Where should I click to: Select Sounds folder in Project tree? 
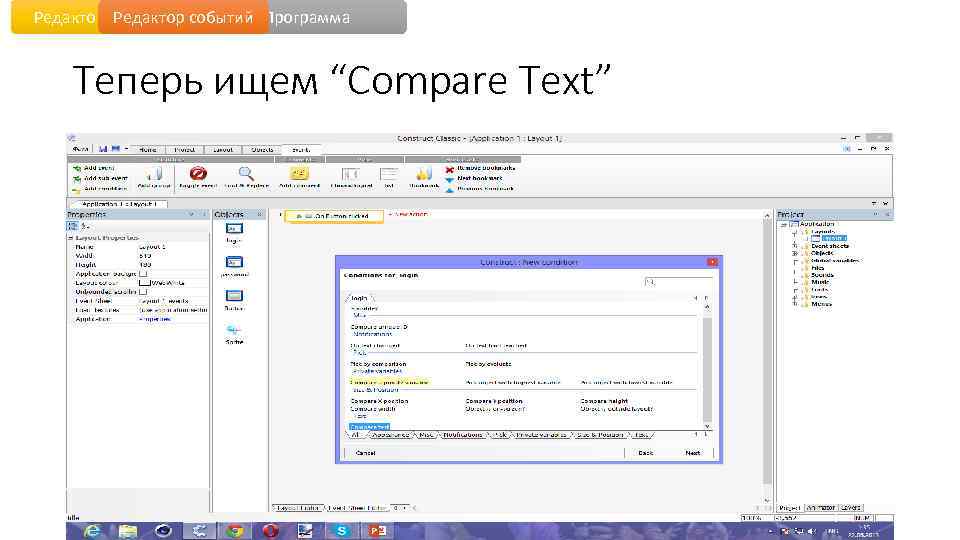(822, 275)
